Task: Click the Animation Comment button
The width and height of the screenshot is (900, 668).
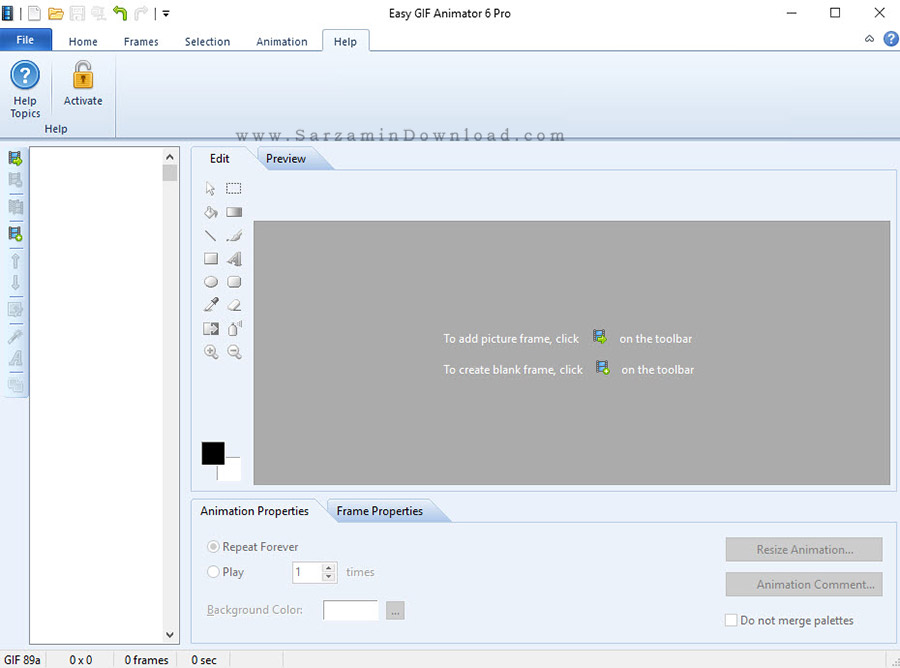Action: [804, 584]
